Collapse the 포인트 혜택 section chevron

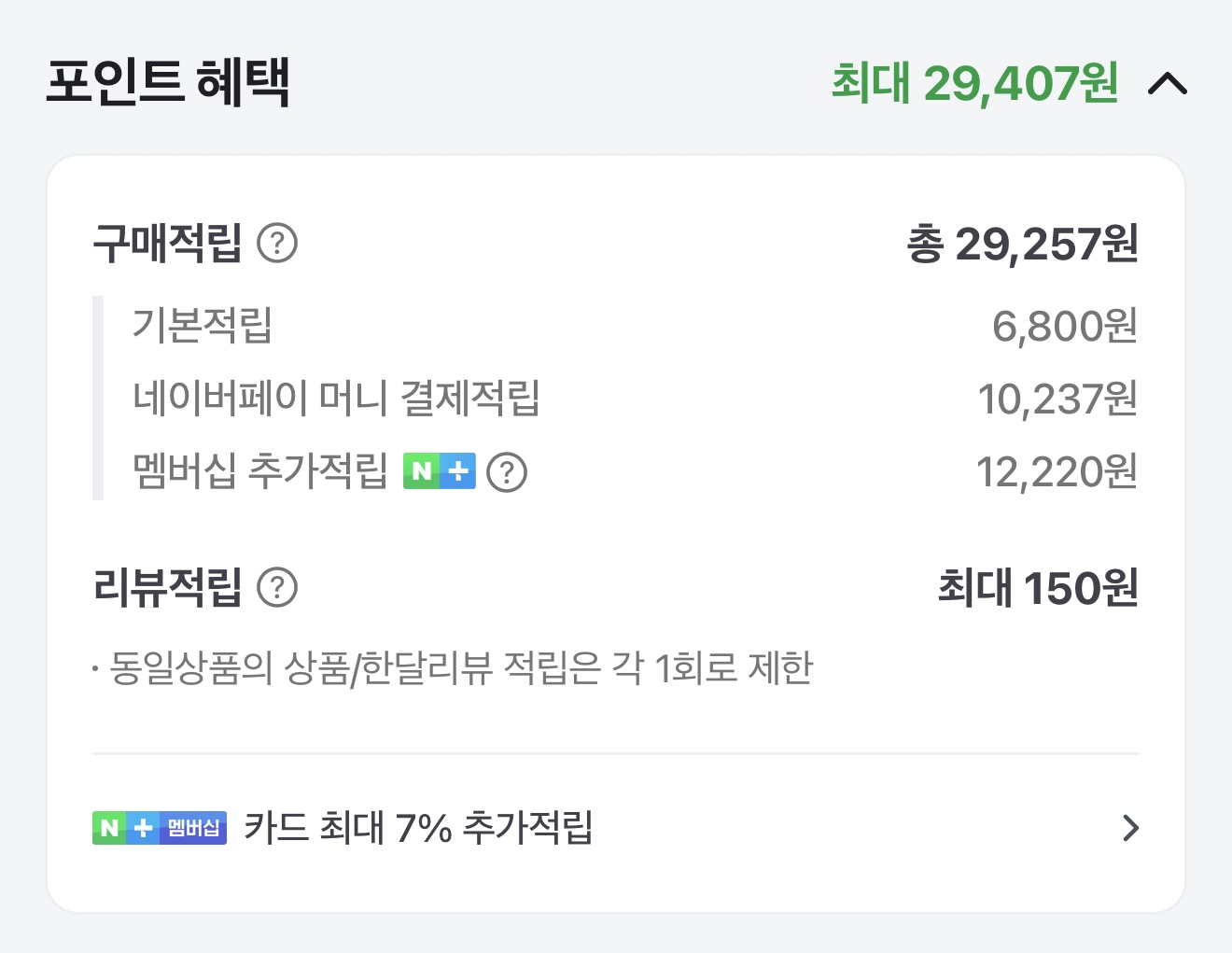coord(1167,84)
